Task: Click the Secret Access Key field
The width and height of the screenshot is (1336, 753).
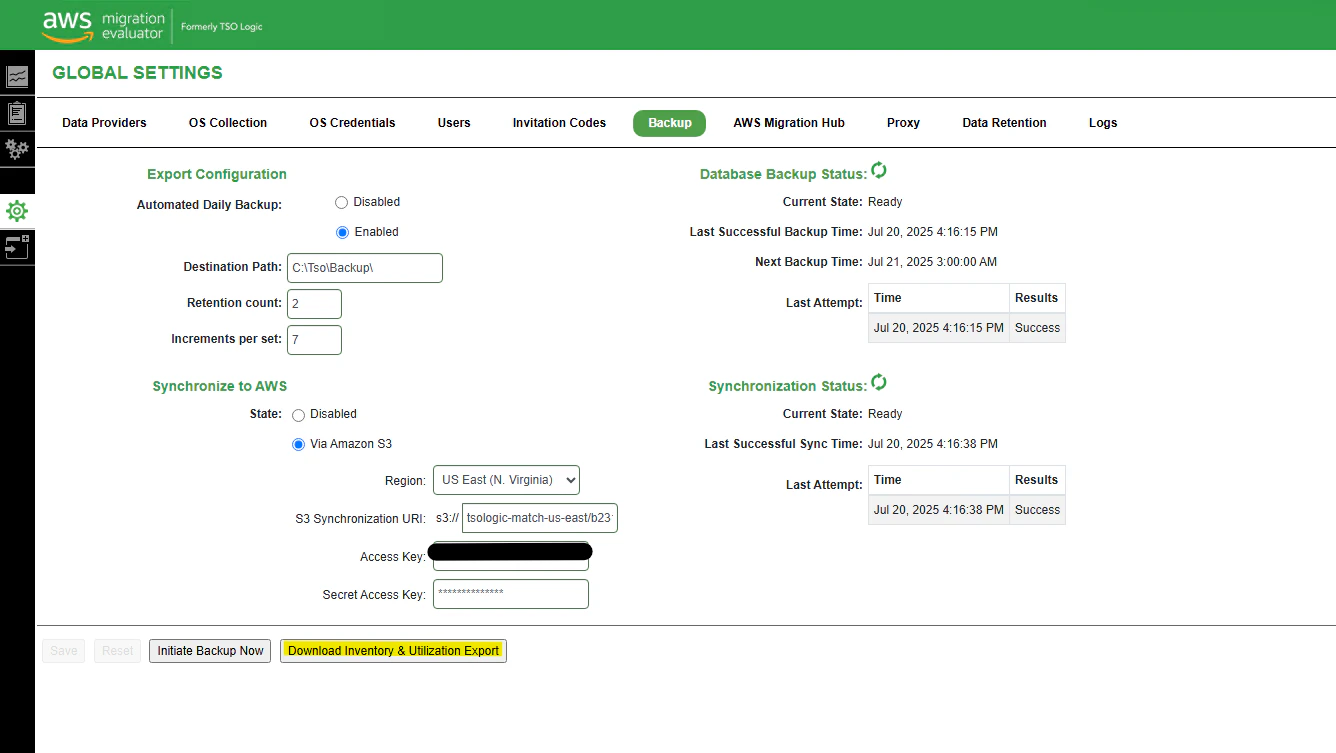Action: pos(510,594)
